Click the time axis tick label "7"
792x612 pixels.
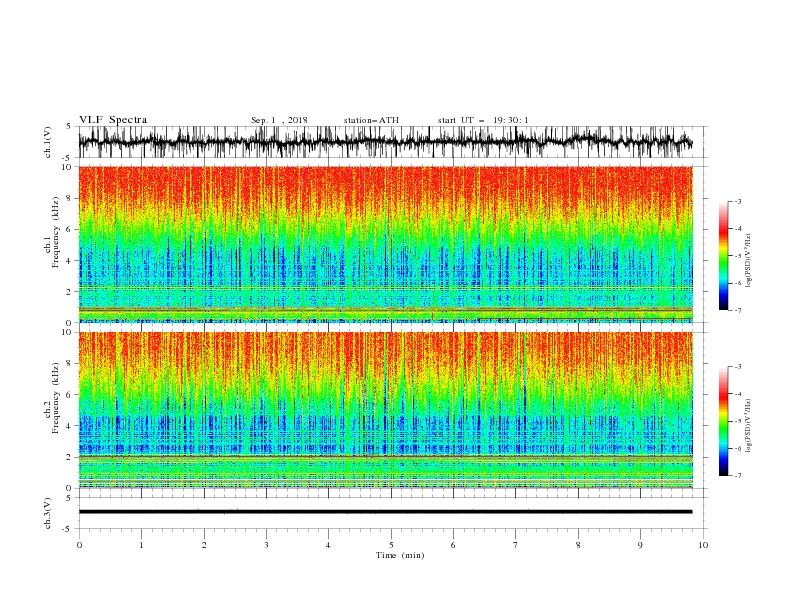click(516, 545)
